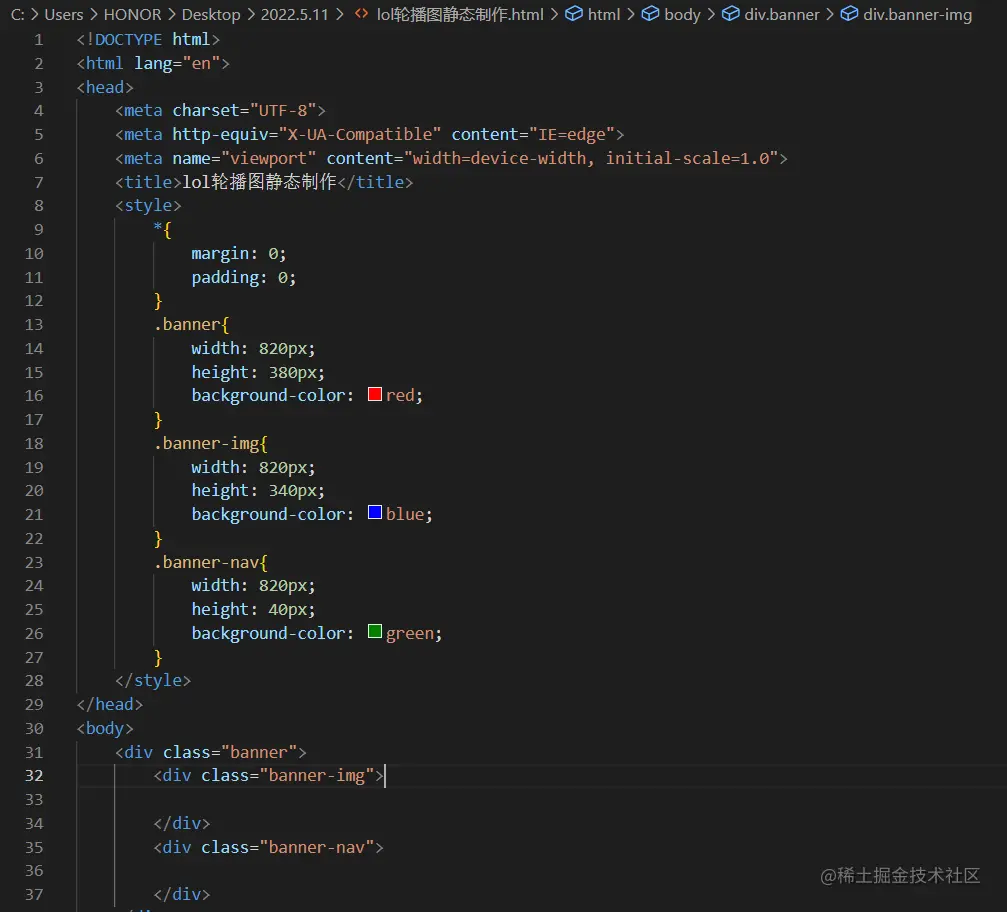Click the 'lol轮播图静态制作.html' file breadcrumb
Viewport: 1007px width, 912px height.
pos(460,14)
